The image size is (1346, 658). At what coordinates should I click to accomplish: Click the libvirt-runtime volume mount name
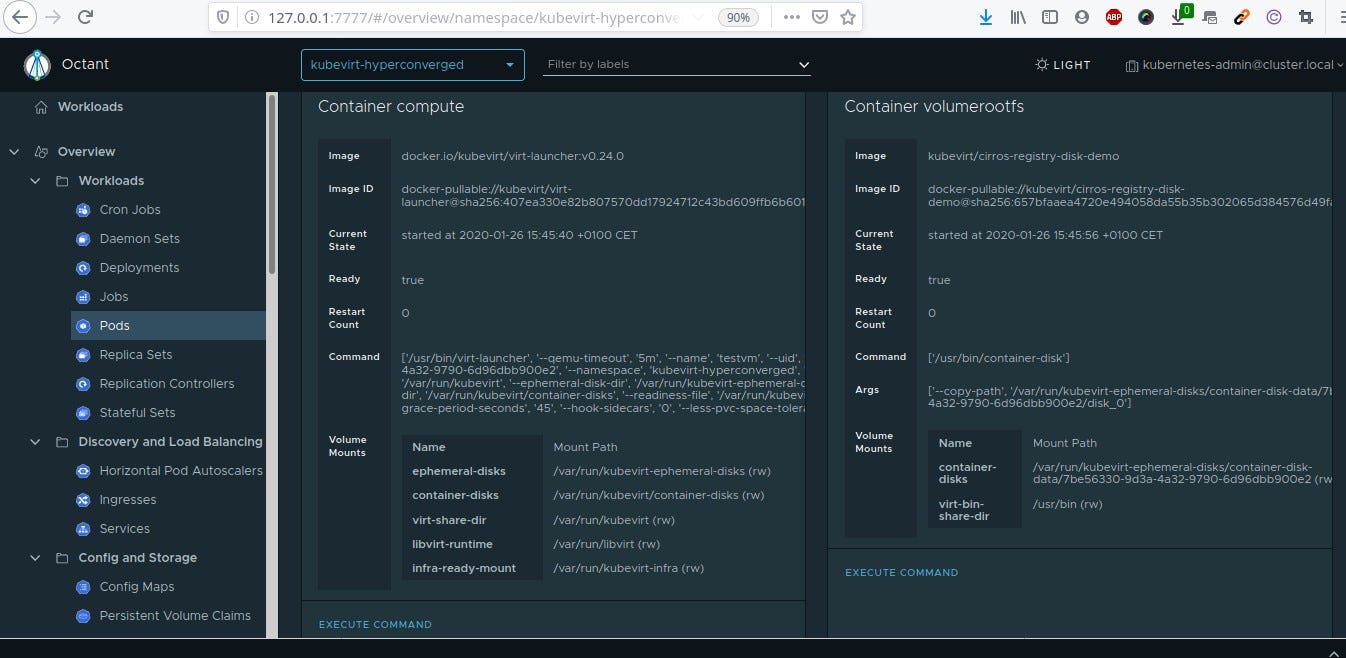(452, 544)
